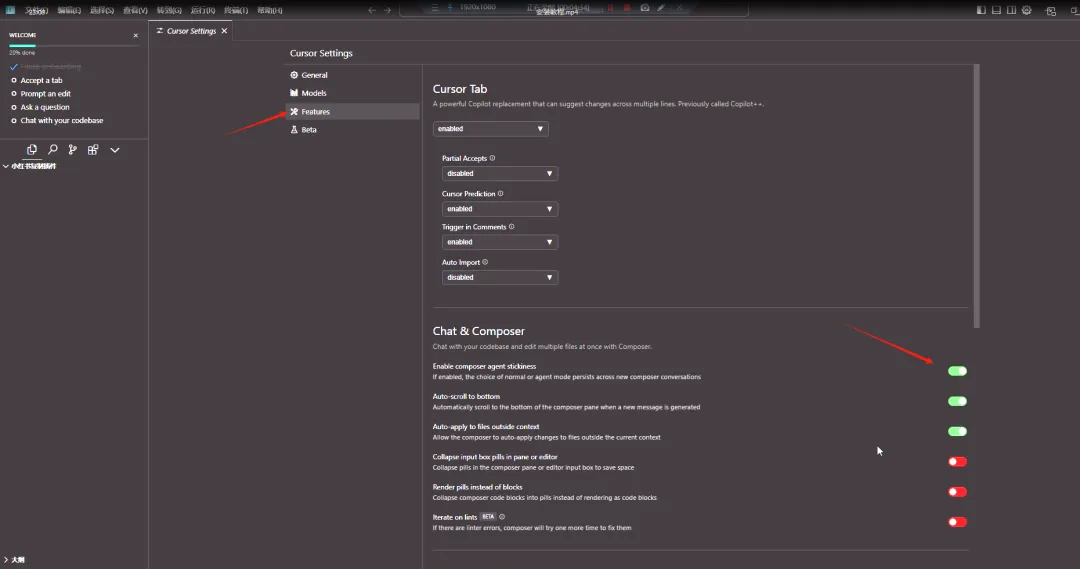This screenshot has width=1080, height=569.
Task: Select General settings section
Action: pyautogui.click(x=352, y=75)
